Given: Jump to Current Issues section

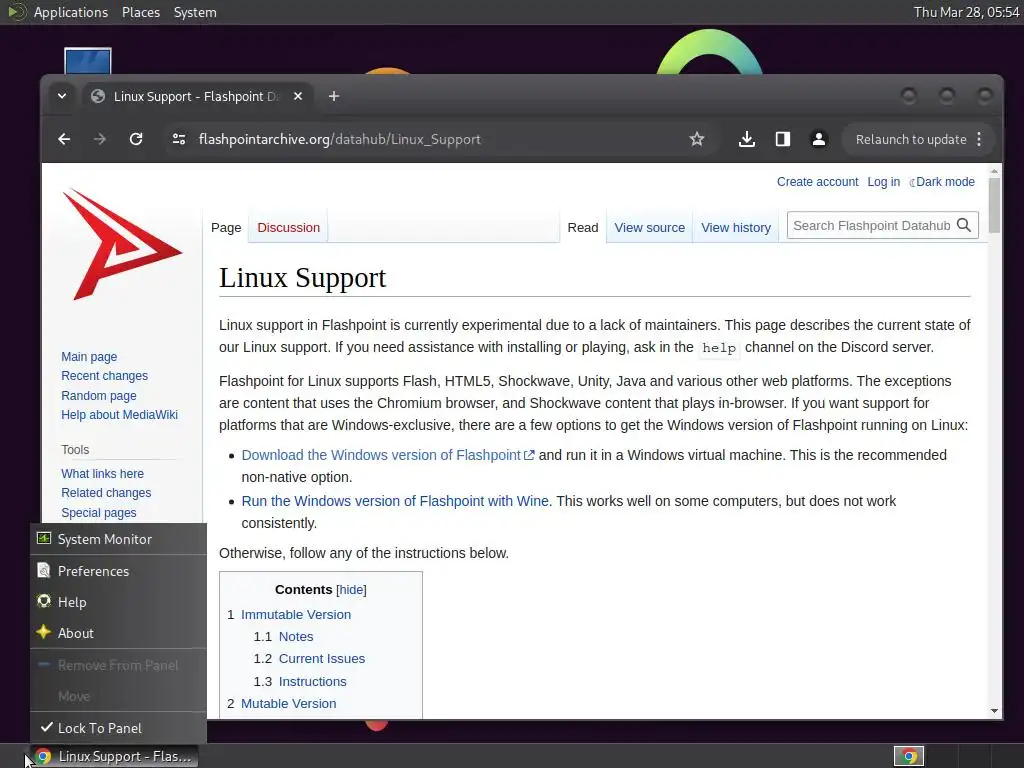Looking at the screenshot, I should [x=322, y=659].
